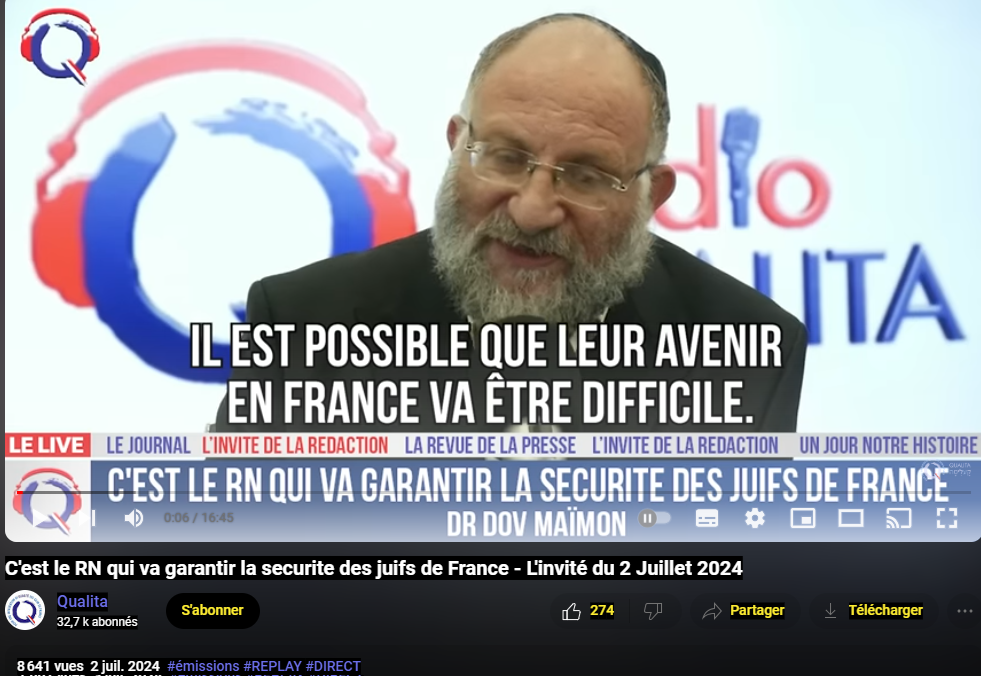
Task: Open the video settings gear
Action: click(755, 518)
